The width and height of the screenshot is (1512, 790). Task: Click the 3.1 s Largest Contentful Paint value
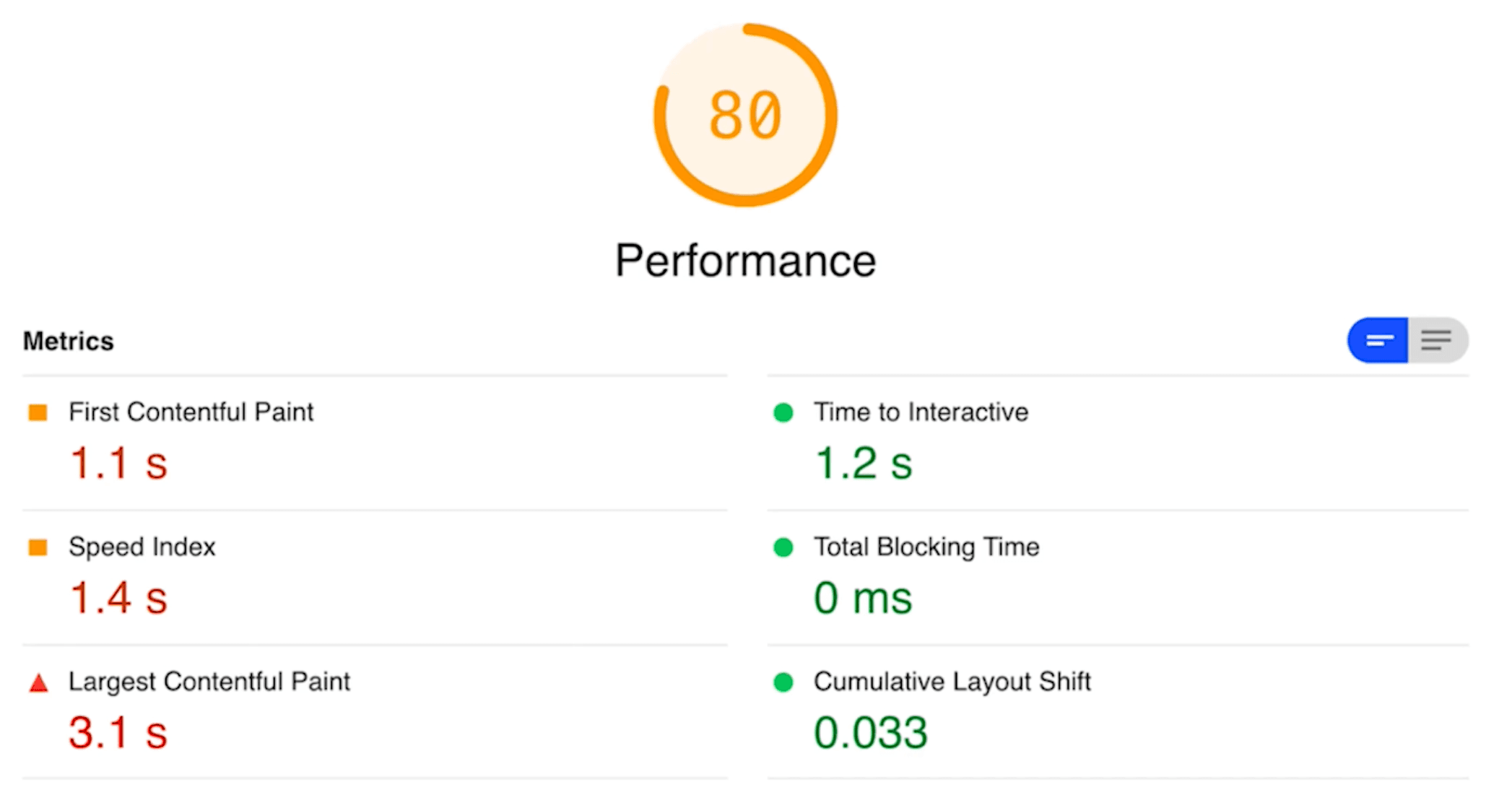coord(118,733)
